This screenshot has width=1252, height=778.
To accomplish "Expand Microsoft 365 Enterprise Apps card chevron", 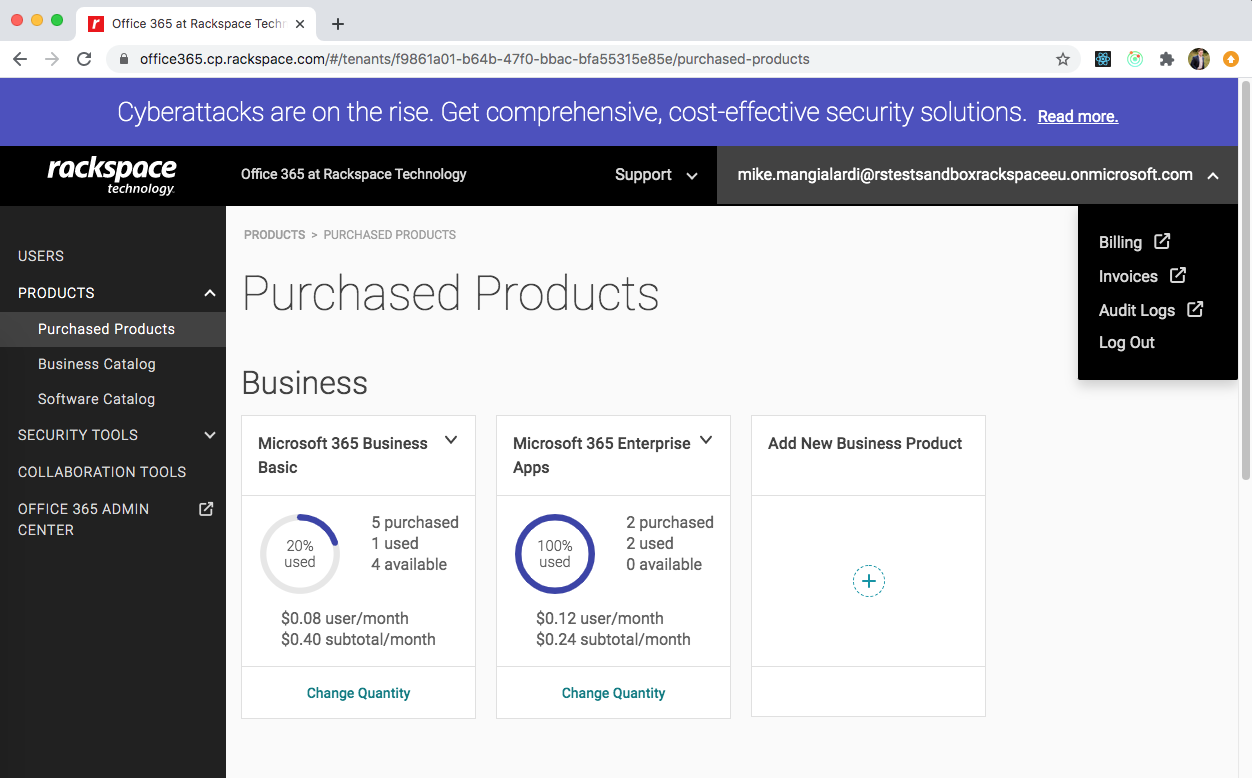I will (706, 441).
